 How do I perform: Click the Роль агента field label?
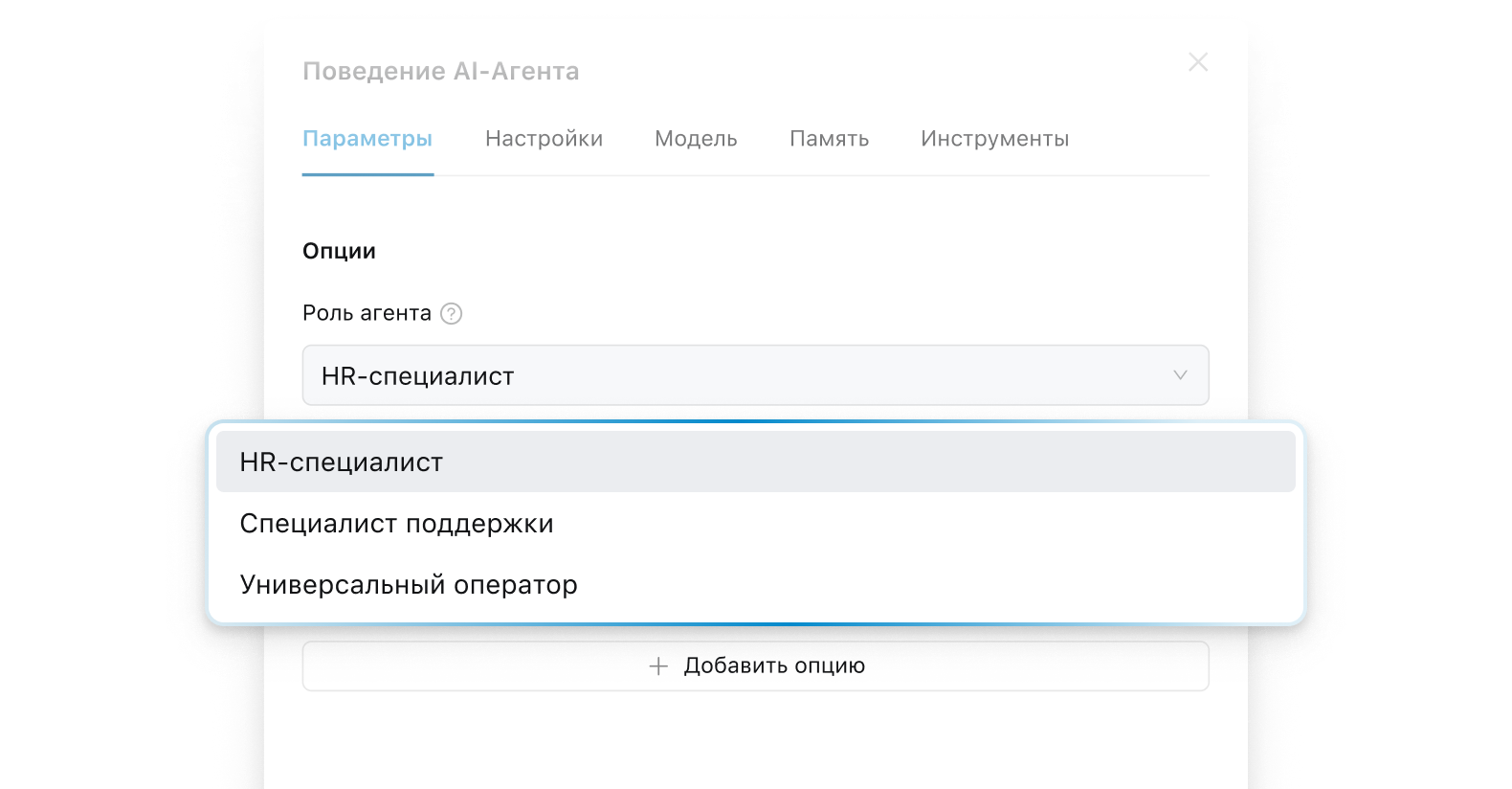[x=367, y=313]
